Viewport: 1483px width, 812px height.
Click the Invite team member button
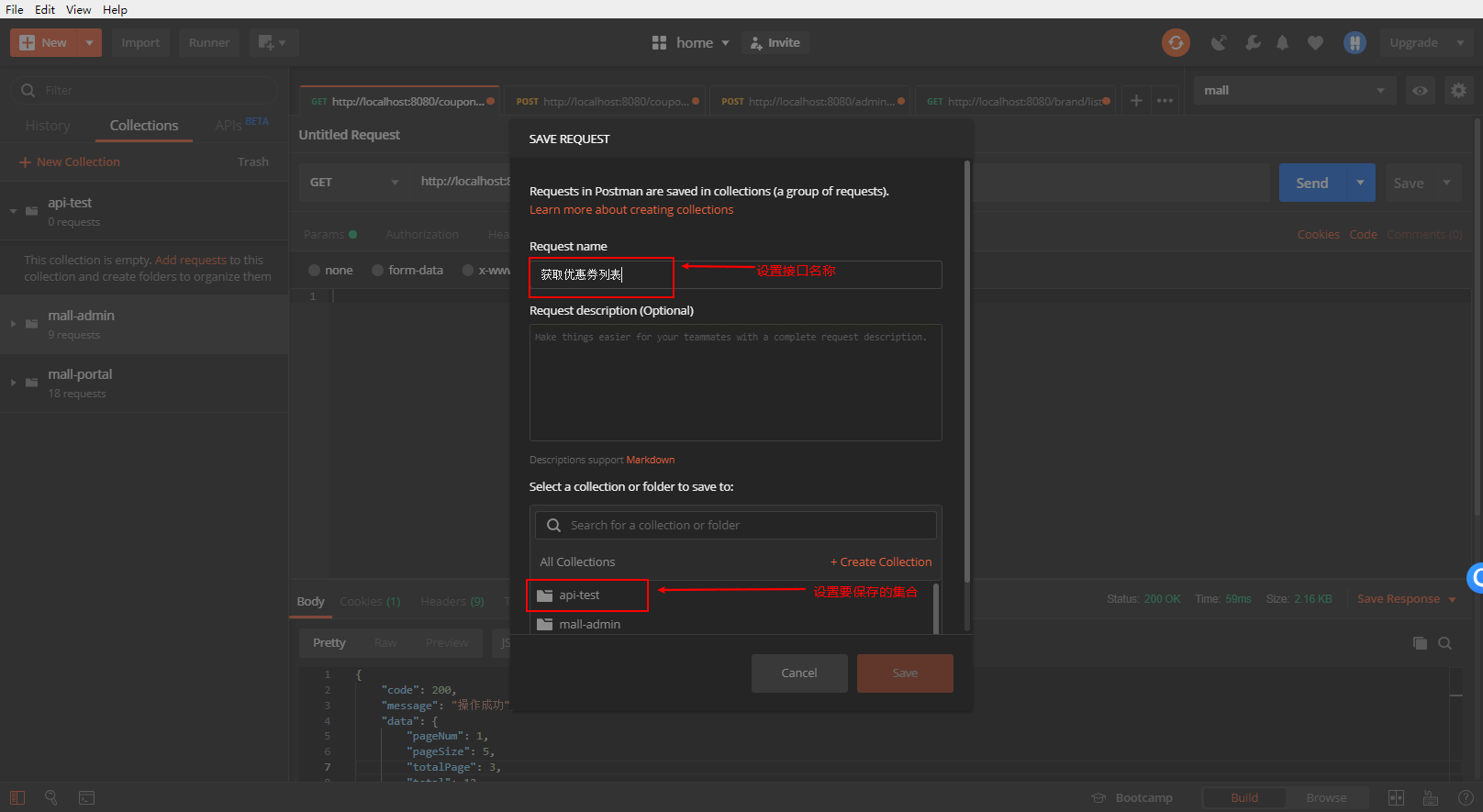pos(775,42)
